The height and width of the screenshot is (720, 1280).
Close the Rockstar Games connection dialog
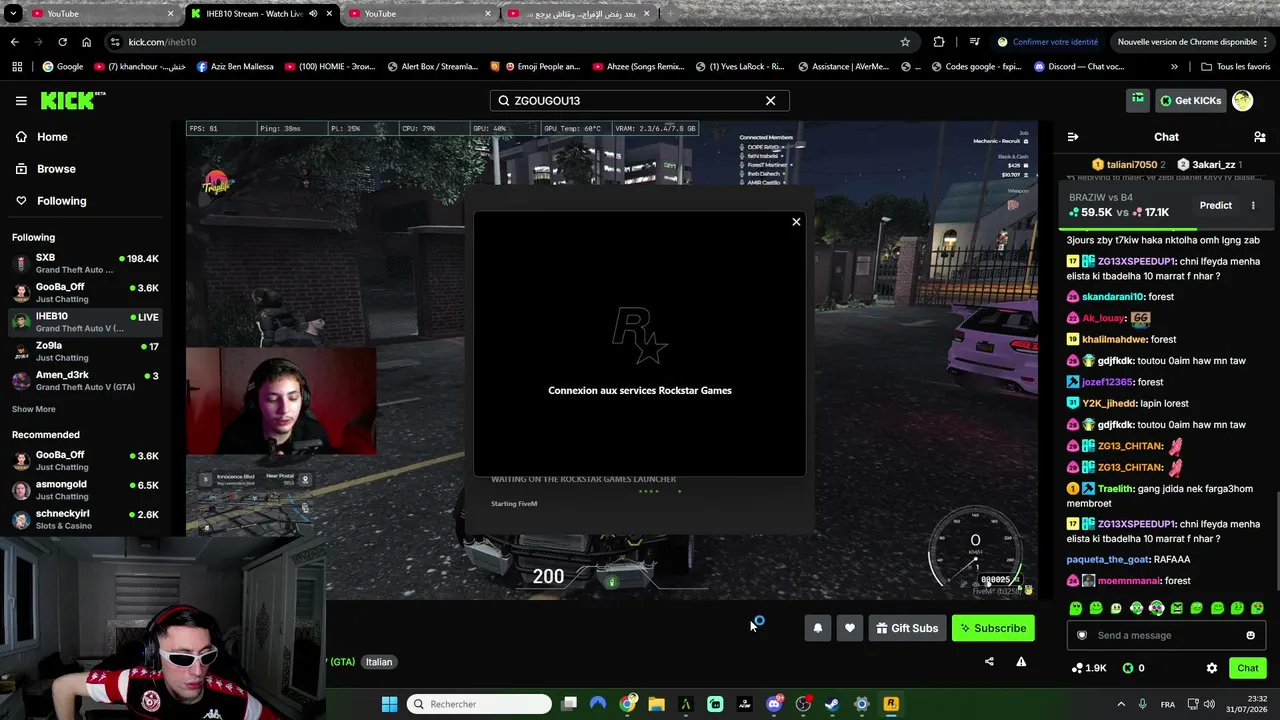[796, 222]
